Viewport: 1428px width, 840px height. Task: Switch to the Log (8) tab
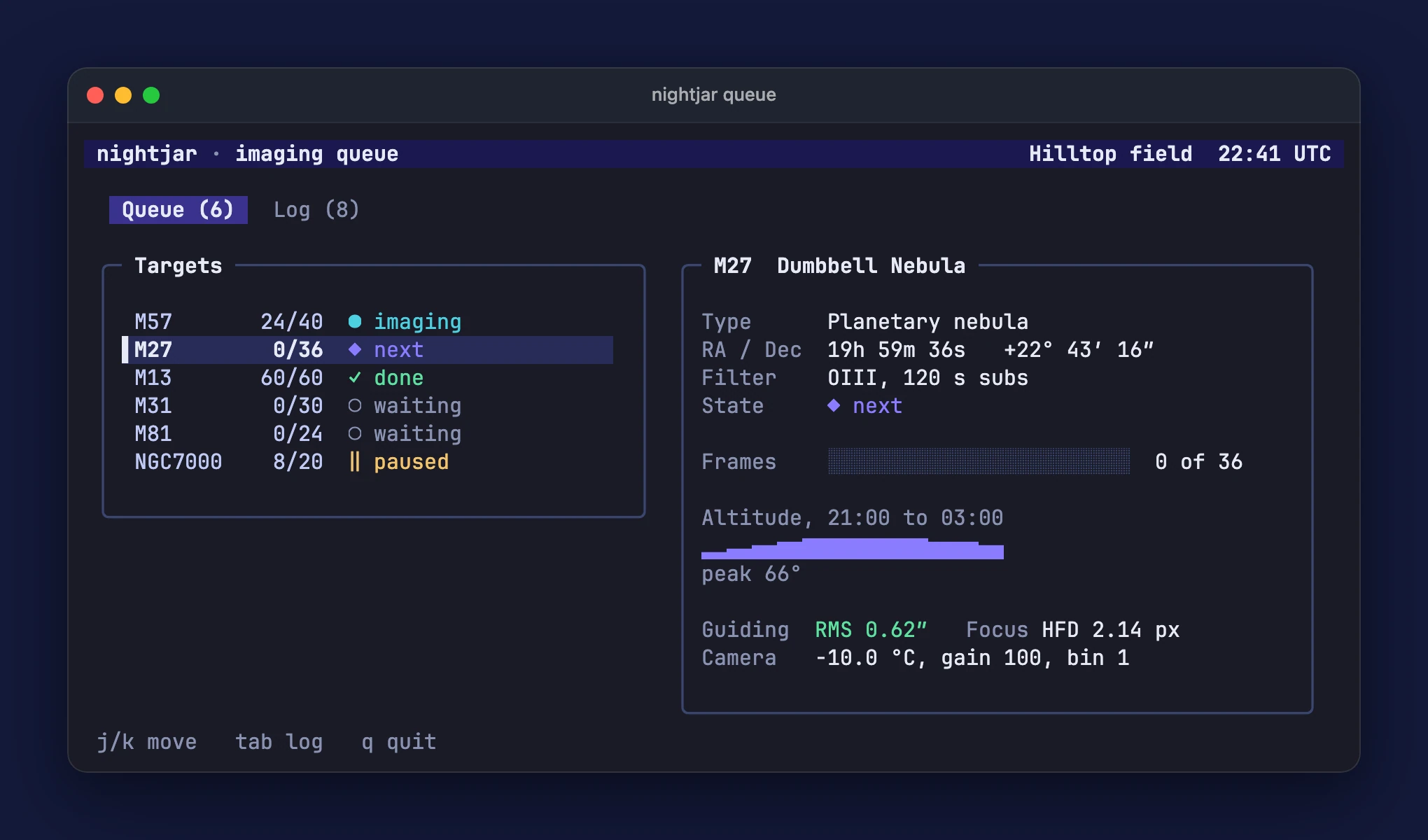(x=316, y=209)
